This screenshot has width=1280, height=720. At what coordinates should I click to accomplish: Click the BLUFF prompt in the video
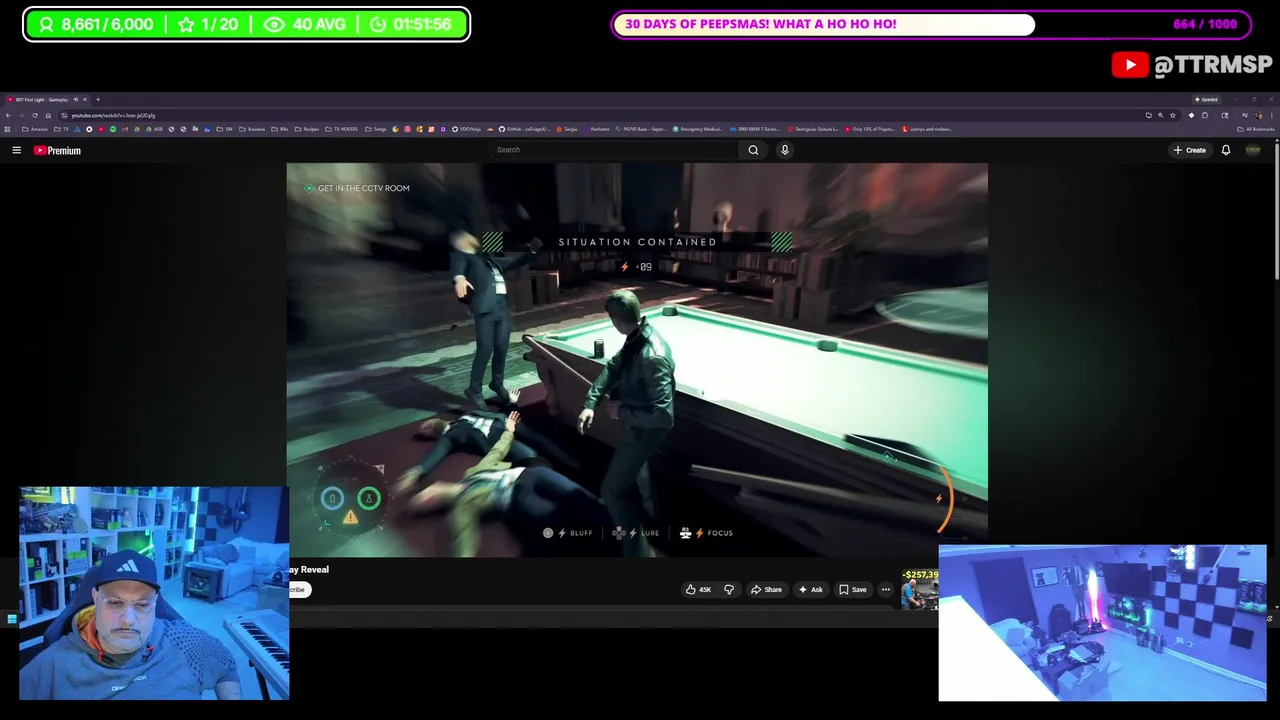pyautogui.click(x=568, y=533)
